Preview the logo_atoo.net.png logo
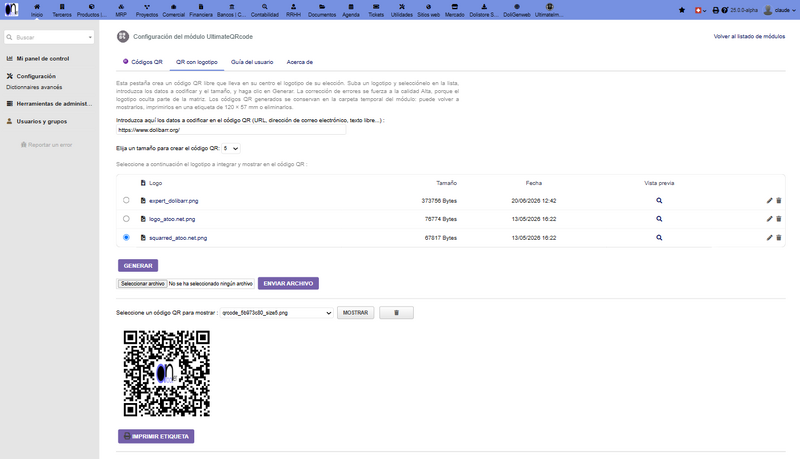The width and height of the screenshot is (800, 459). tap(659, 219)
